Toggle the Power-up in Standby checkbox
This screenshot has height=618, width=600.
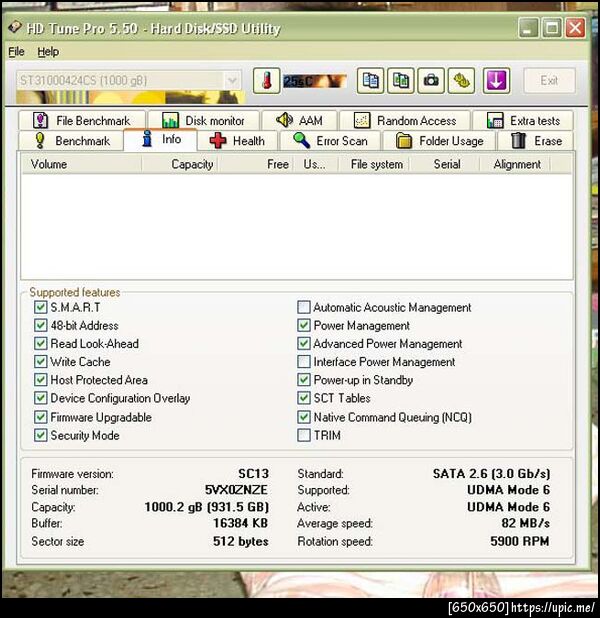click(304, 380)
